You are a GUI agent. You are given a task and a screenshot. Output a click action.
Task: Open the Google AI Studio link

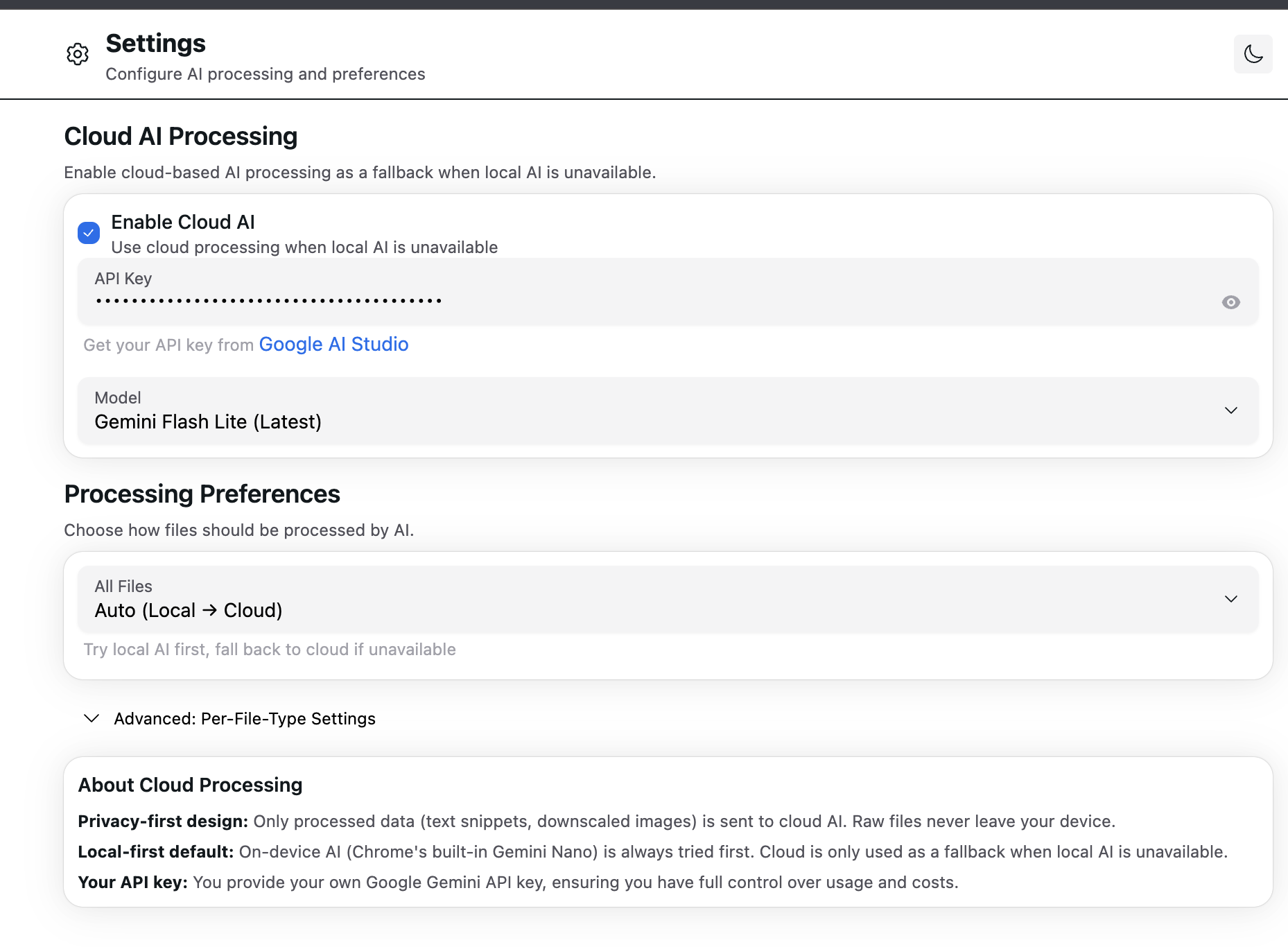(333, 345)
